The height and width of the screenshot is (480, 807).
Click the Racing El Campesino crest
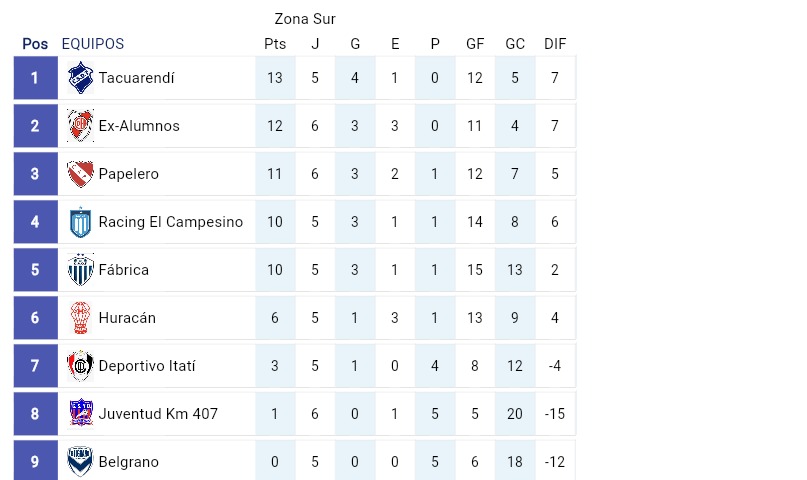(80, 222)
